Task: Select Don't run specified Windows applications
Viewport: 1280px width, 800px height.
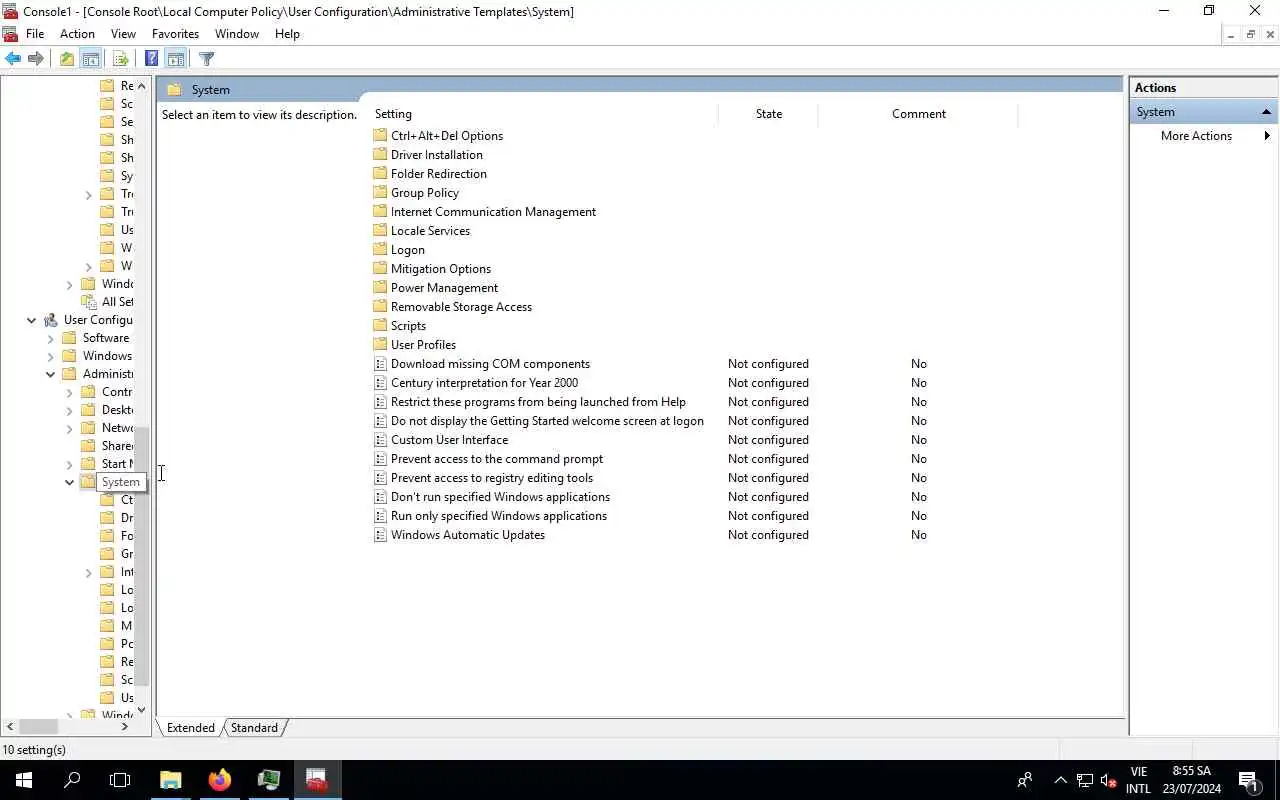Action: pyautogui.click(x=500, y=497)
